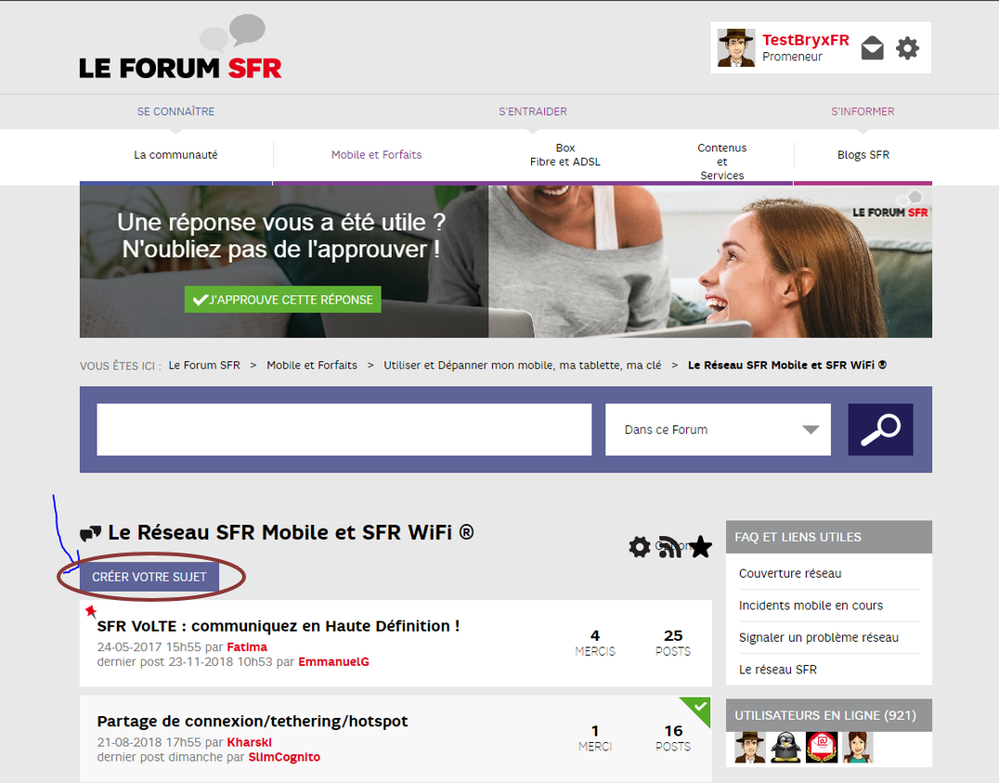
Task: Subscribe to the forum RSS feed
Action: pos(668,547)
